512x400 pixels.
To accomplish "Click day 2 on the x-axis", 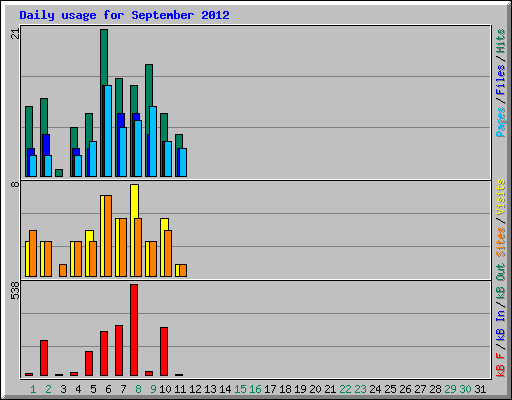I will point(48,389).
